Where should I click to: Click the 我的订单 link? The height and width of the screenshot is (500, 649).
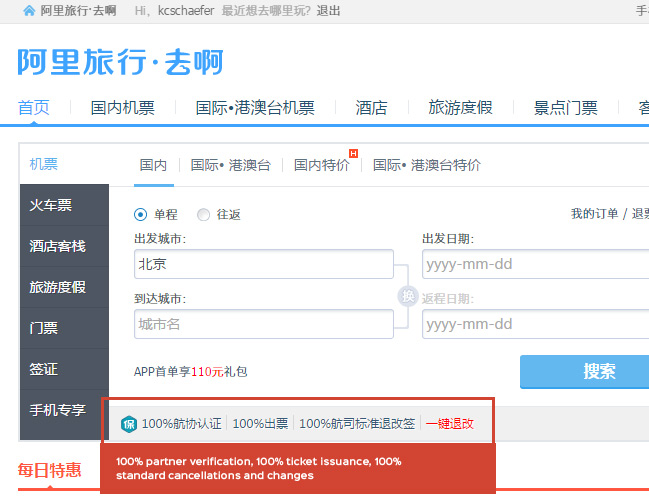(x=594, y=214)
